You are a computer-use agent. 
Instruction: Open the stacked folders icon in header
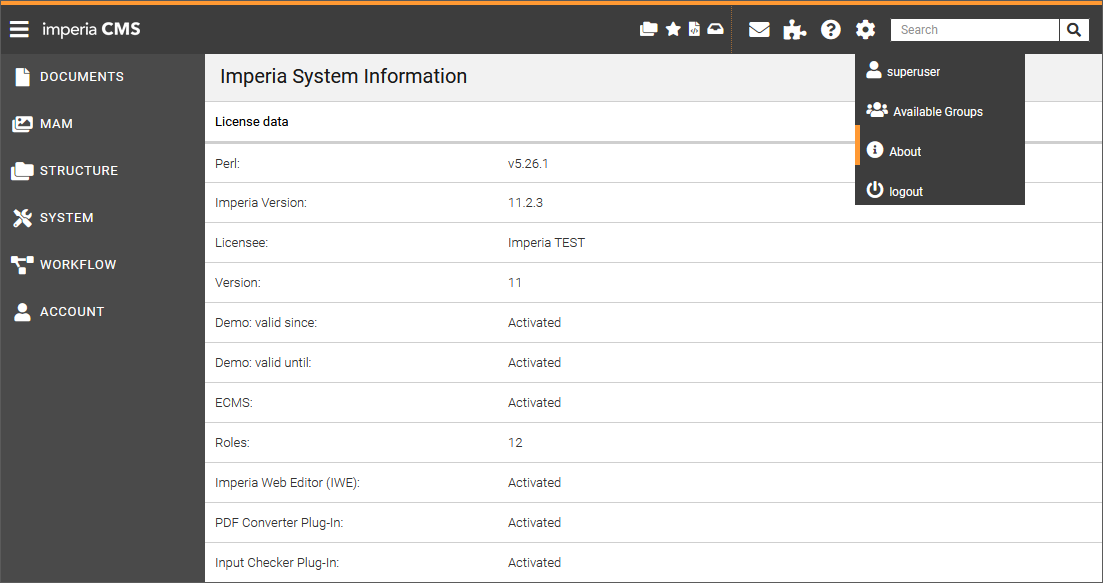point(649,29)
